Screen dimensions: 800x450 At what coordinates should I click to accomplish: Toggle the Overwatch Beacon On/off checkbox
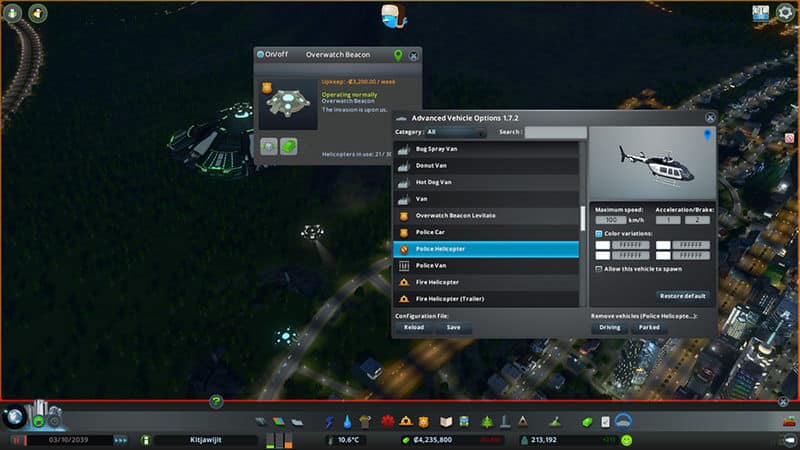click(x=261, y=54)
